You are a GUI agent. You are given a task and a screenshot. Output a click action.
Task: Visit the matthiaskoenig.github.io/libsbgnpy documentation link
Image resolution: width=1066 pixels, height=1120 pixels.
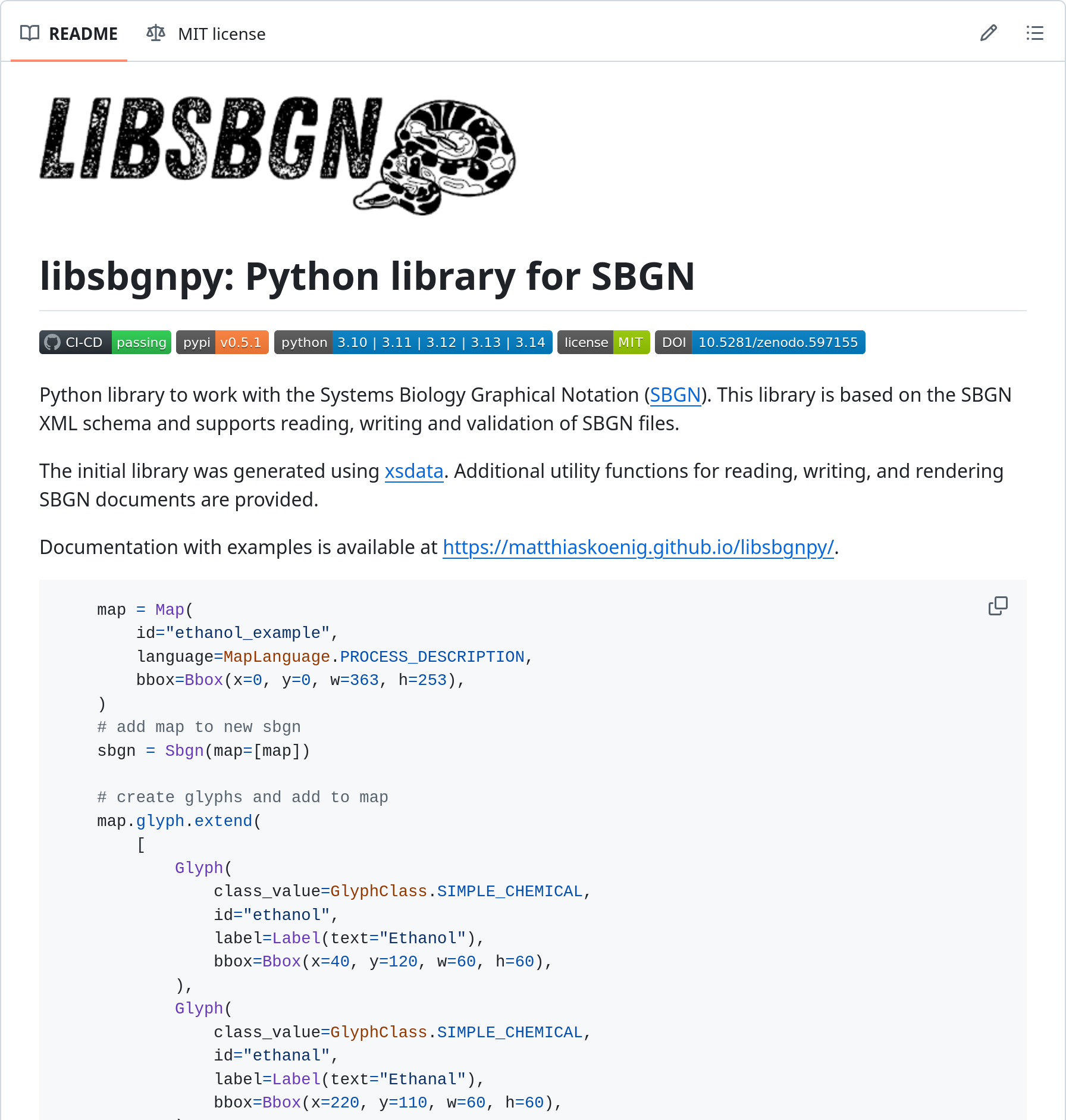click(638, 548)
